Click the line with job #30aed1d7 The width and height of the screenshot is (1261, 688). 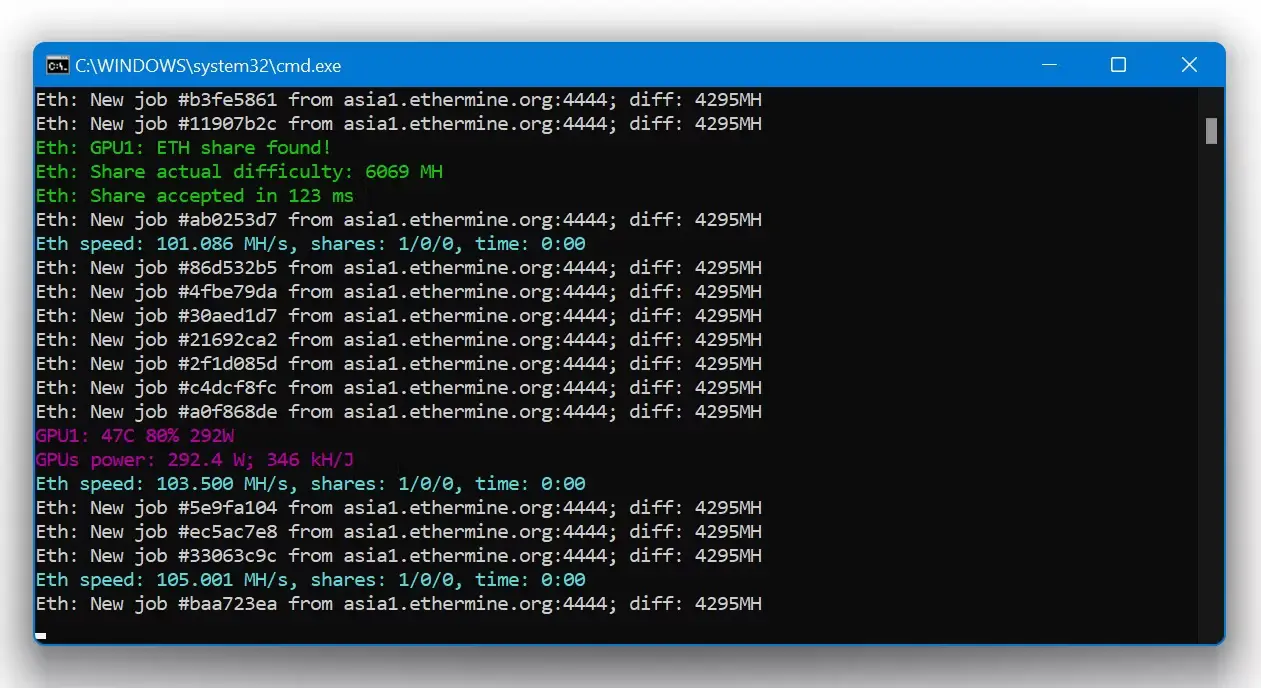[x=399, y=316]
